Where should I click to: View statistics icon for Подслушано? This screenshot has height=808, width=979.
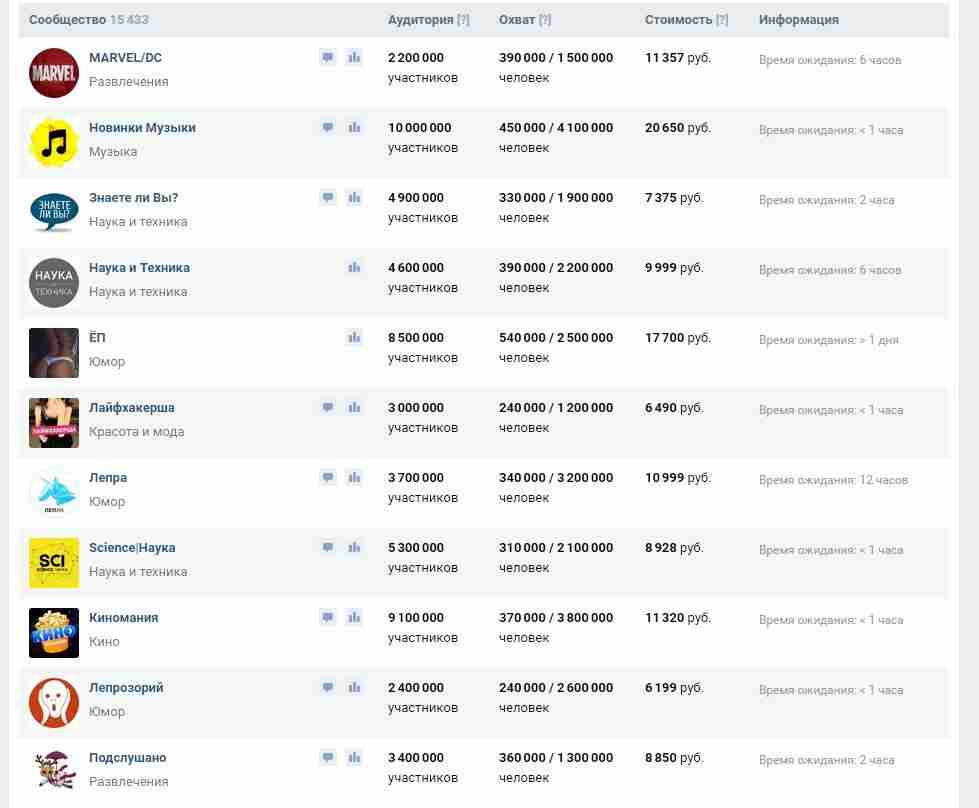tap(354, 757)
